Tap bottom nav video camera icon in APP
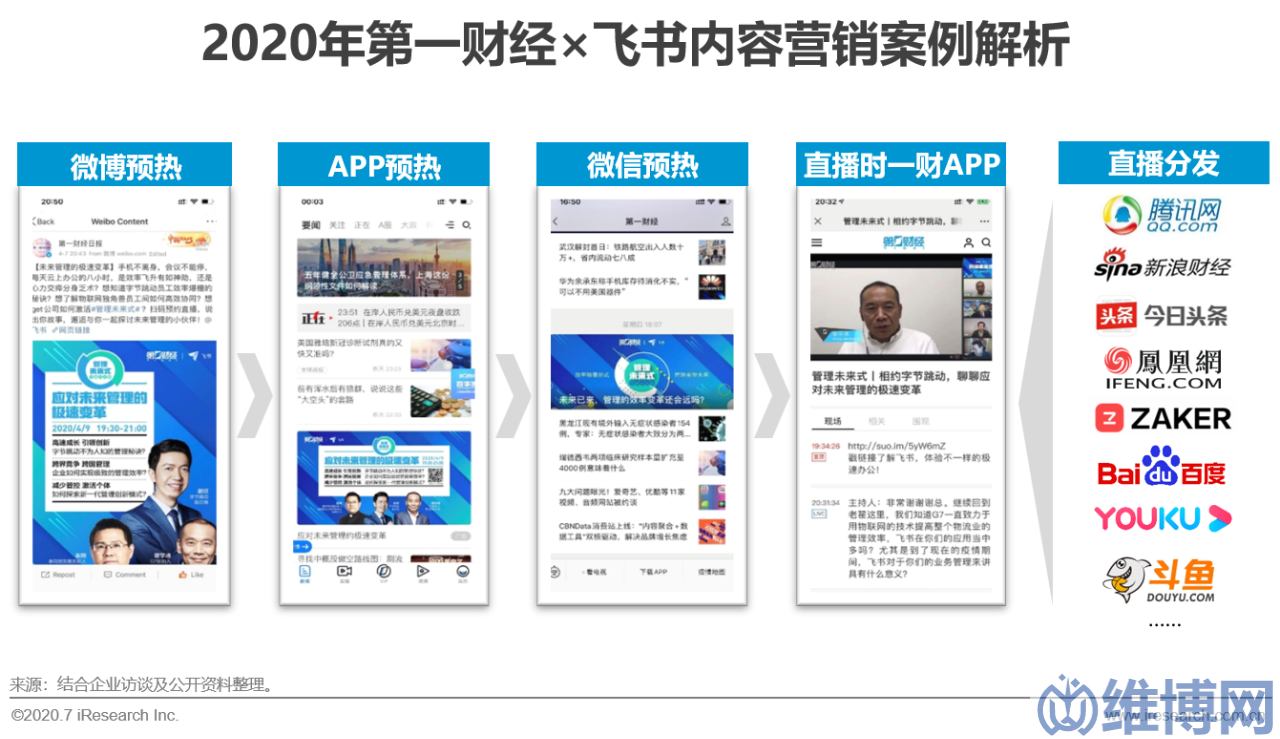The height and width of the screenshot is (739, 1280). [x=344, y=573]
